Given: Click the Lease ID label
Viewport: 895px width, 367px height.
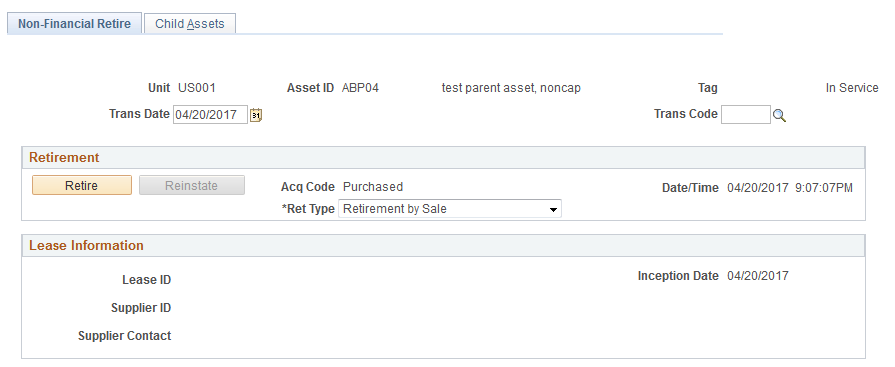Looking at the screenshot, I should click(x=147, y=280).
